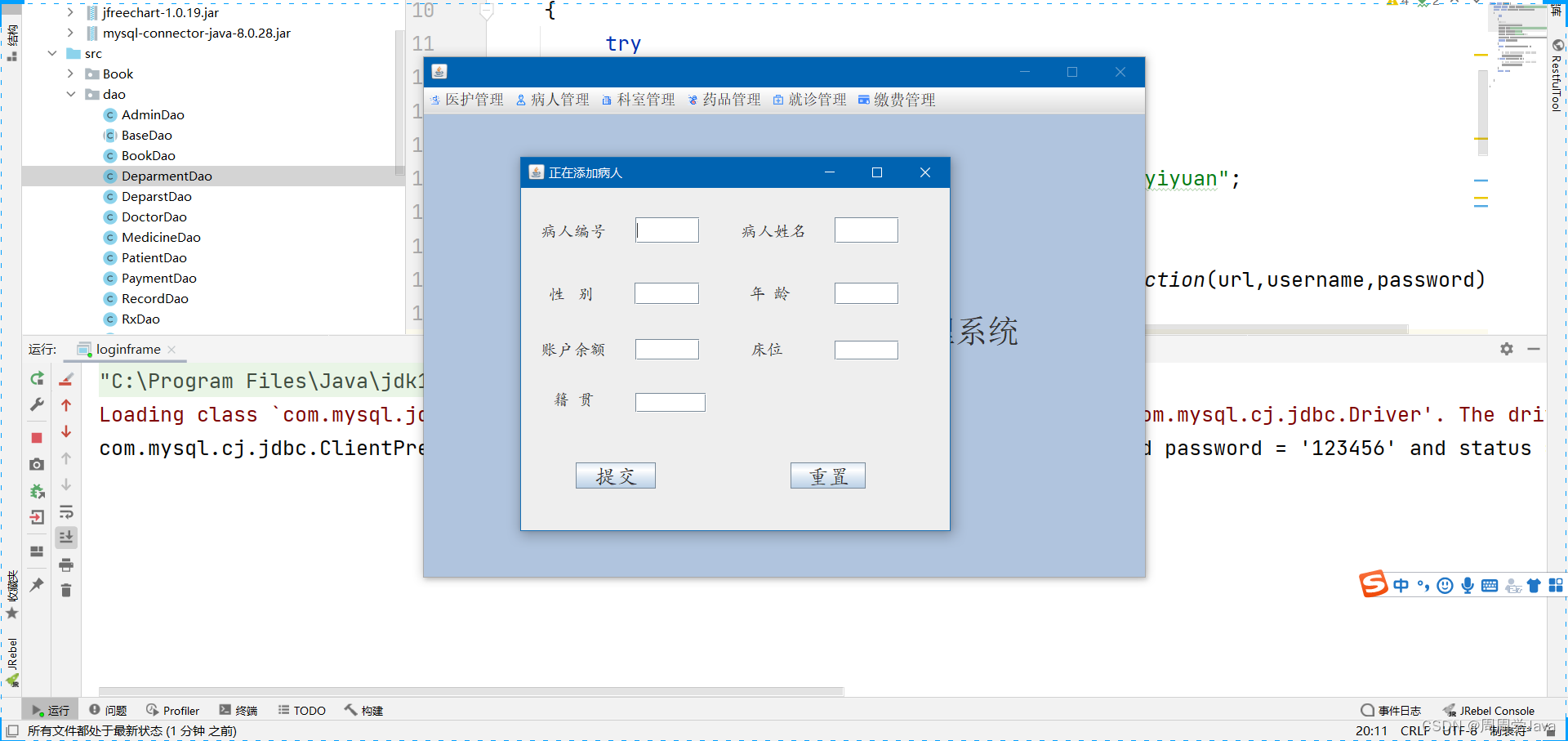Click the 病人姓名 input field

coord(866,230)
